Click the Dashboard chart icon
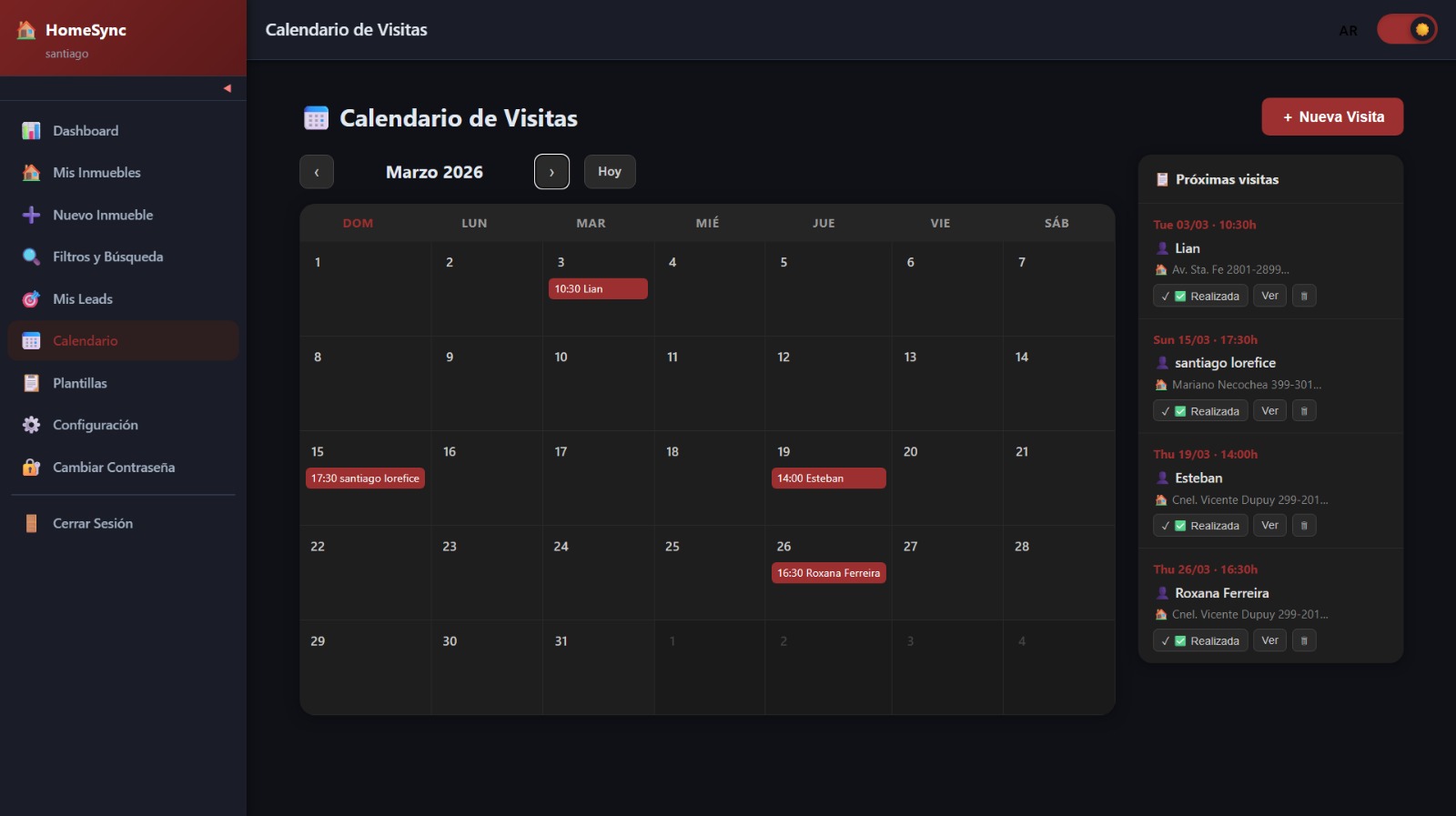 pyautogui.click(x=31, y=131)
